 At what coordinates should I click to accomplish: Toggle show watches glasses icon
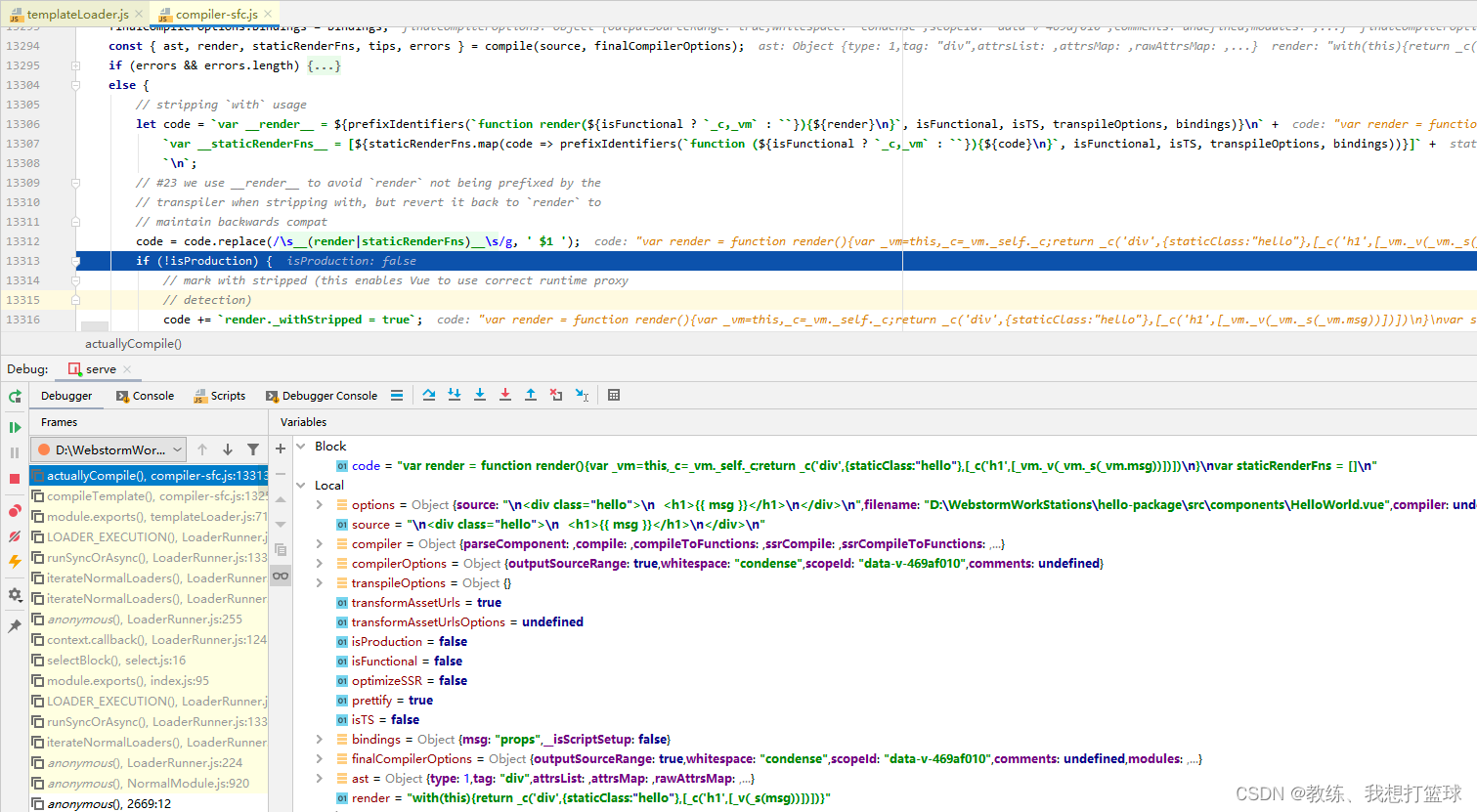[281, 576]
